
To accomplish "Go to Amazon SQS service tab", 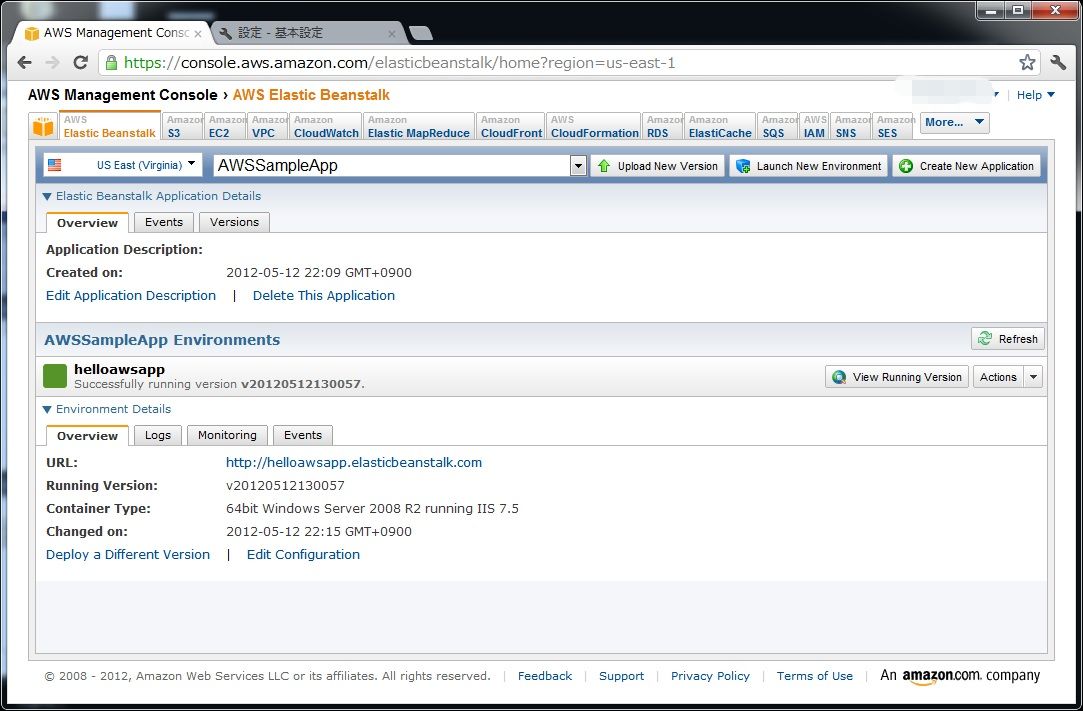I will 778,126.
